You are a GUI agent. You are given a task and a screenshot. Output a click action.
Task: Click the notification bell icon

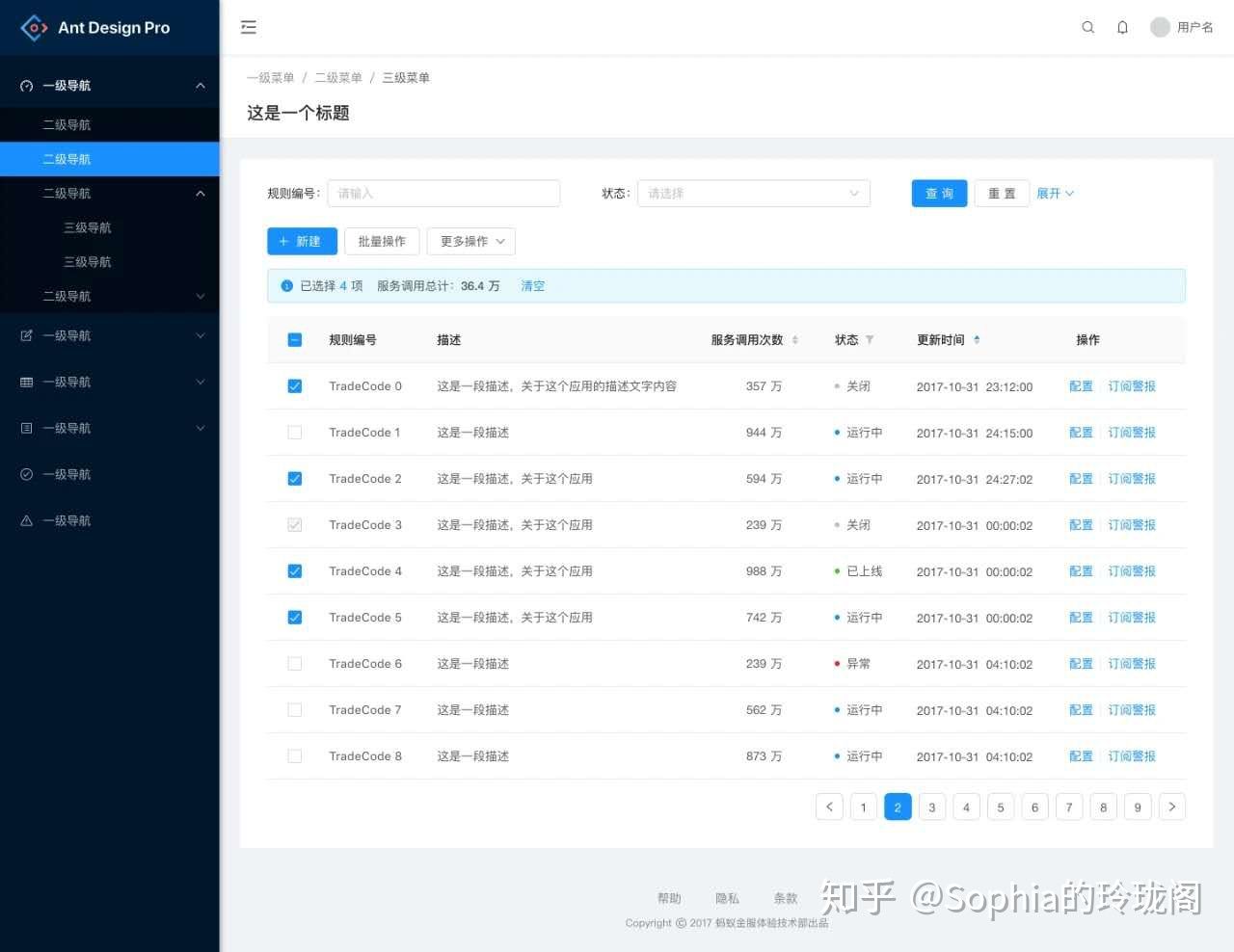click(1122, 27)
